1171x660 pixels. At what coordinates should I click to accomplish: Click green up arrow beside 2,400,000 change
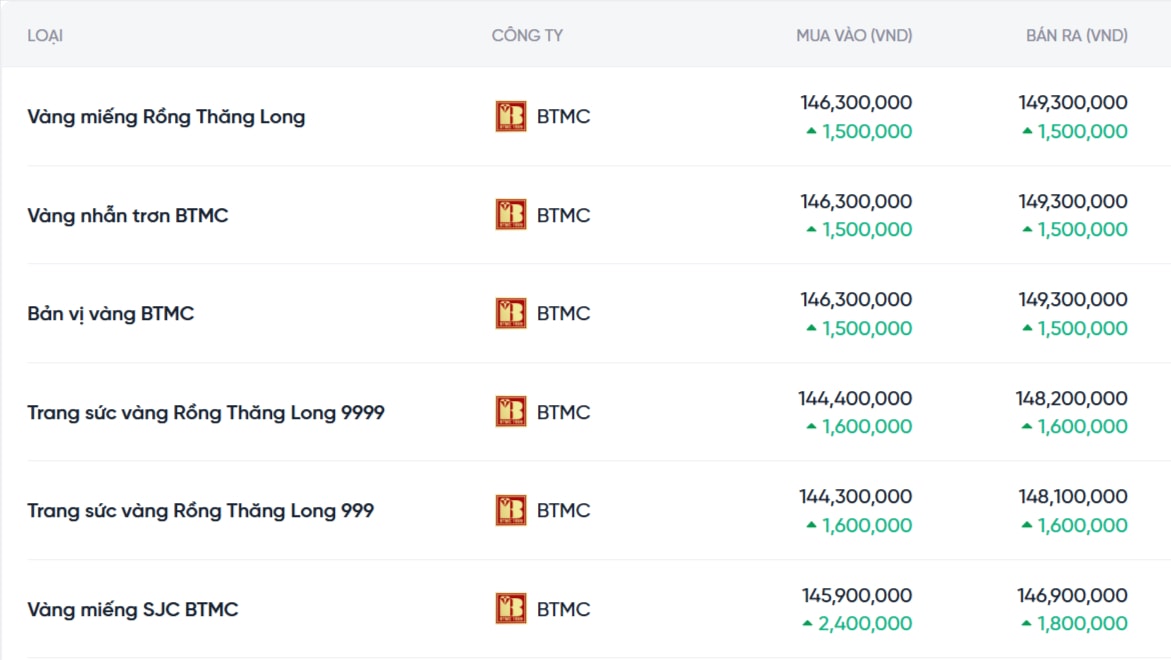pyautogui.click(x=809, y=624)
